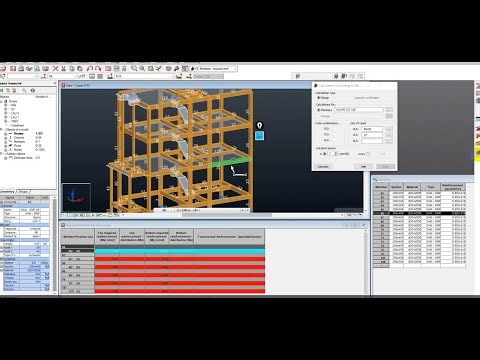Click the tables icon left of the layout dropdown
The height and width of the screenshot is (360, 480).
(185, 68)
